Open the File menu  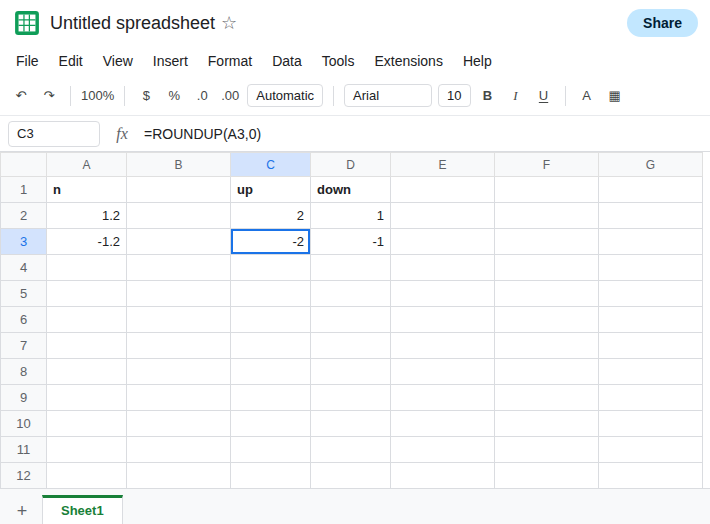pyautogui.click(x=27, y=61)
